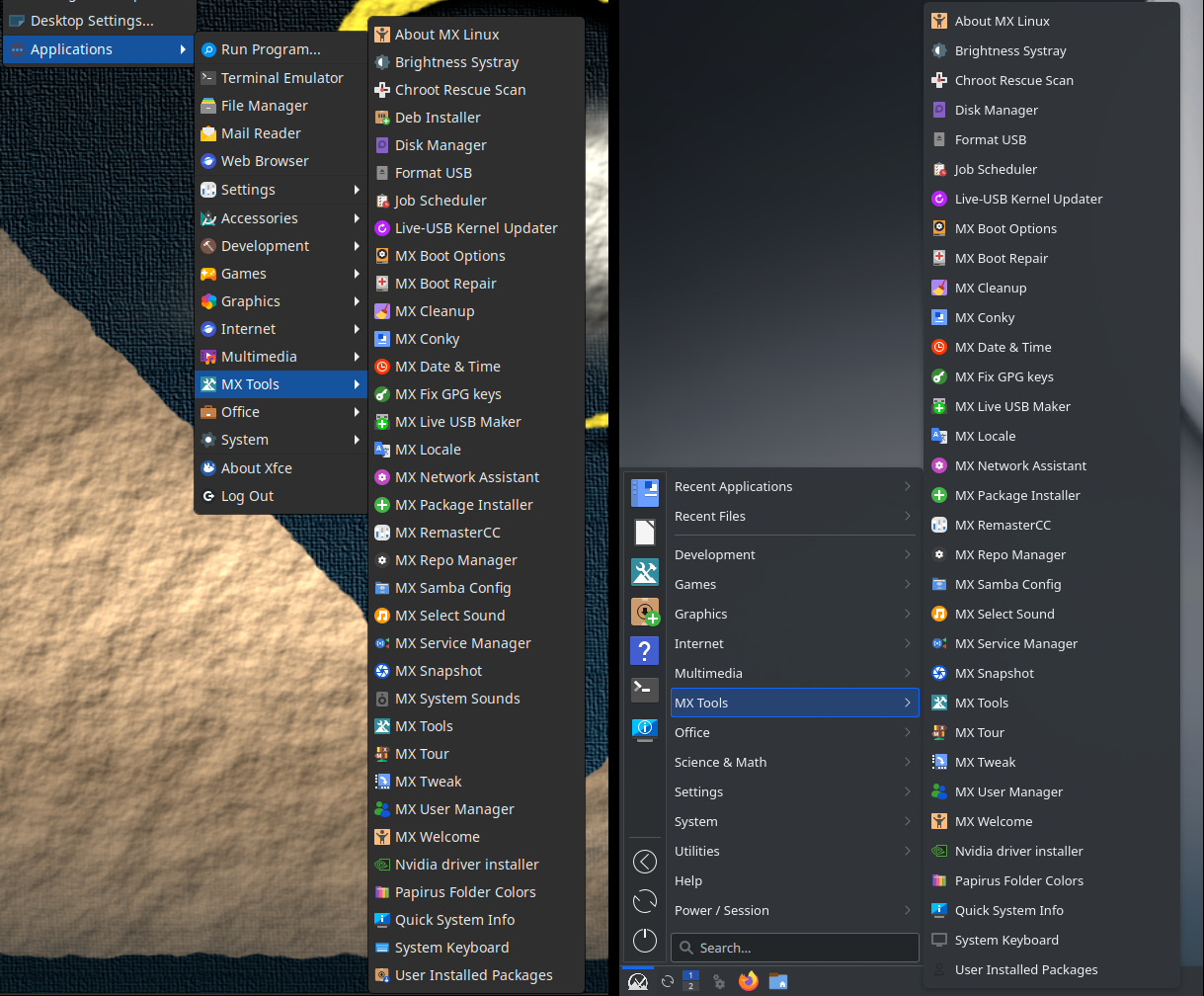Image resolution: width=1204 pixels, height=996 pixels.
Task: Click the system info monitor icon in KDE sidebar
Action: pos(645,729)
